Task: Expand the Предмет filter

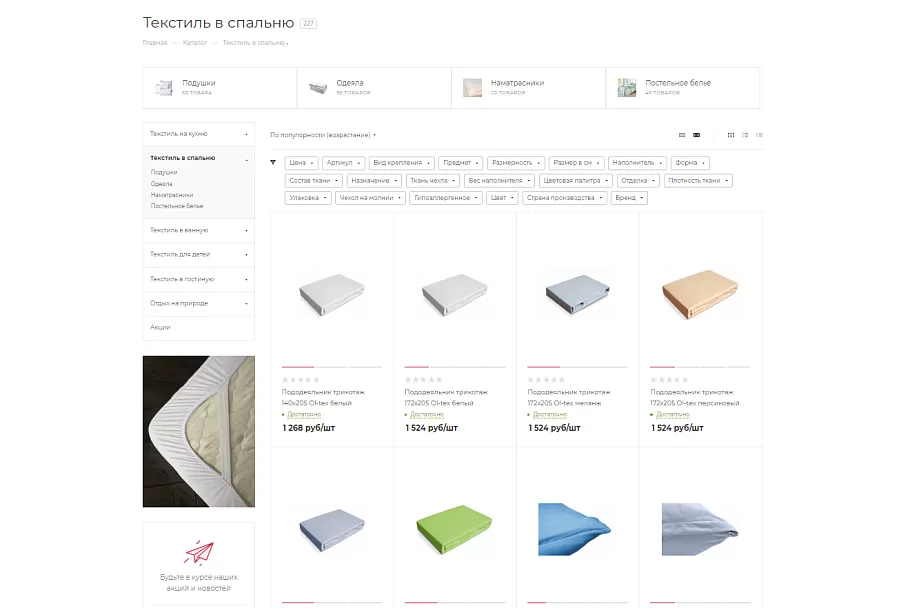Action: coord(461,163)
